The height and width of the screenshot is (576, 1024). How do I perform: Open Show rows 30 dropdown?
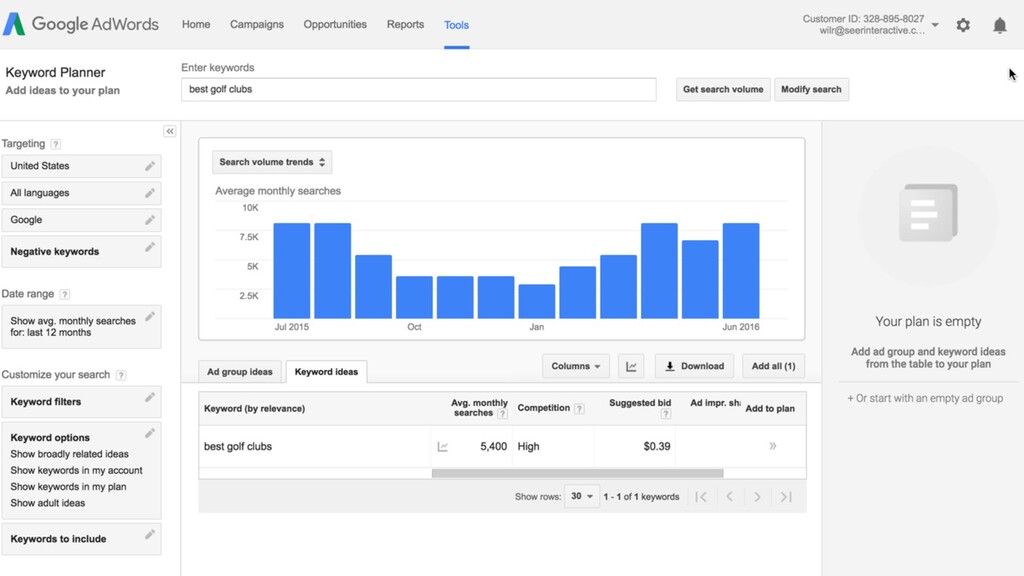point(581,496)
